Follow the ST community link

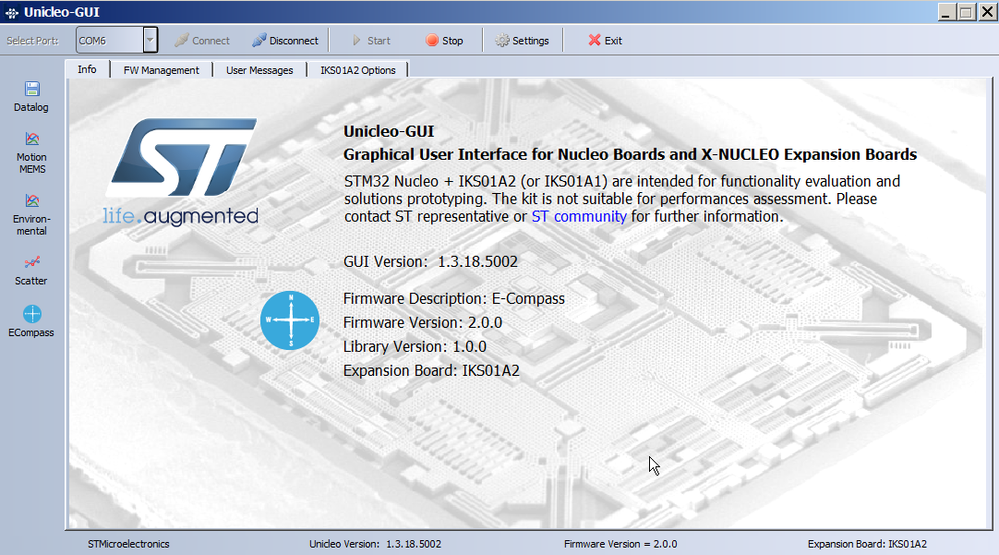tap(579, 217)
